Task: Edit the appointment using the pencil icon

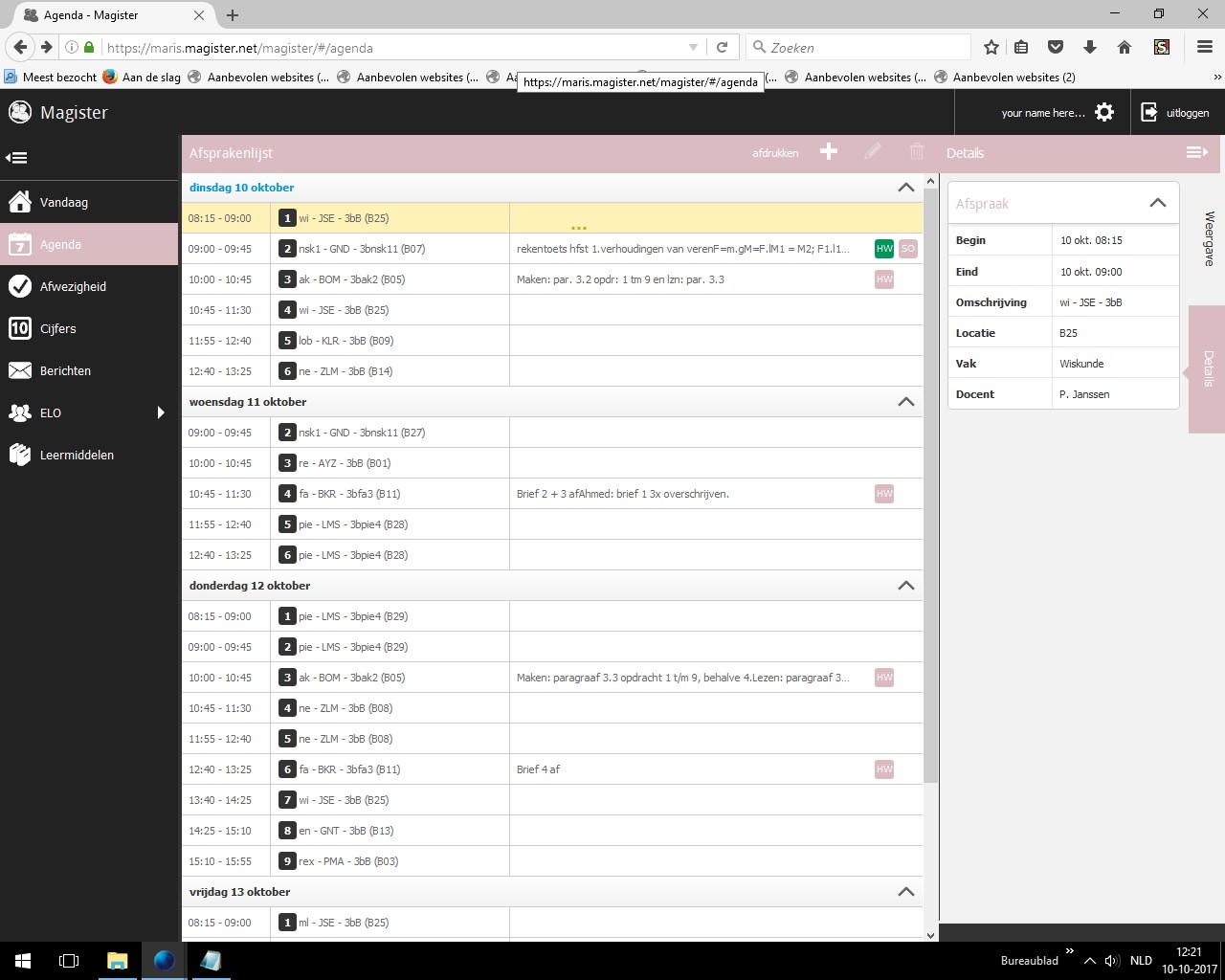Action: [872, 151]
